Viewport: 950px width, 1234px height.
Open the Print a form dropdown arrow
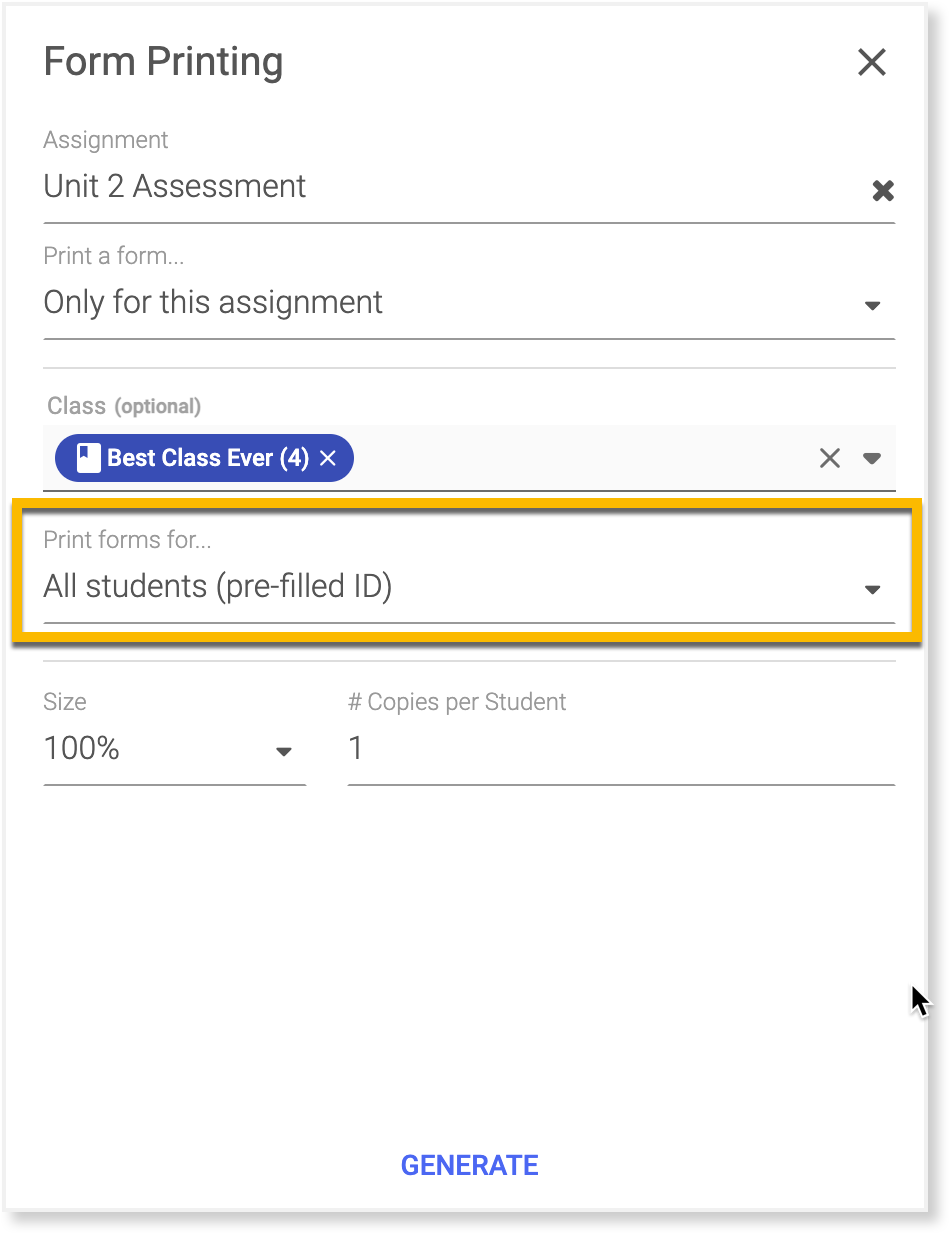click(x=872, y=305)
